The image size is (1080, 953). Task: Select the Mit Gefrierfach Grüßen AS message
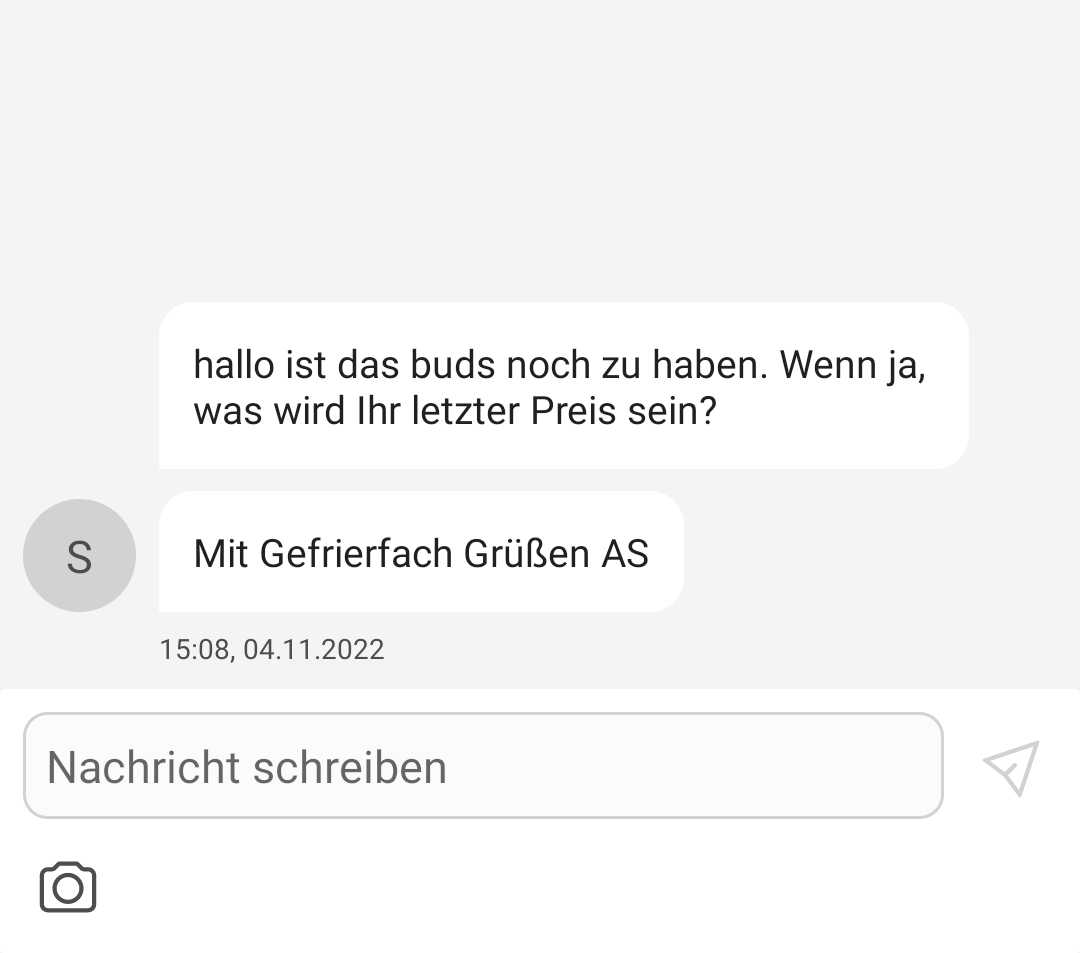(421, 553)
